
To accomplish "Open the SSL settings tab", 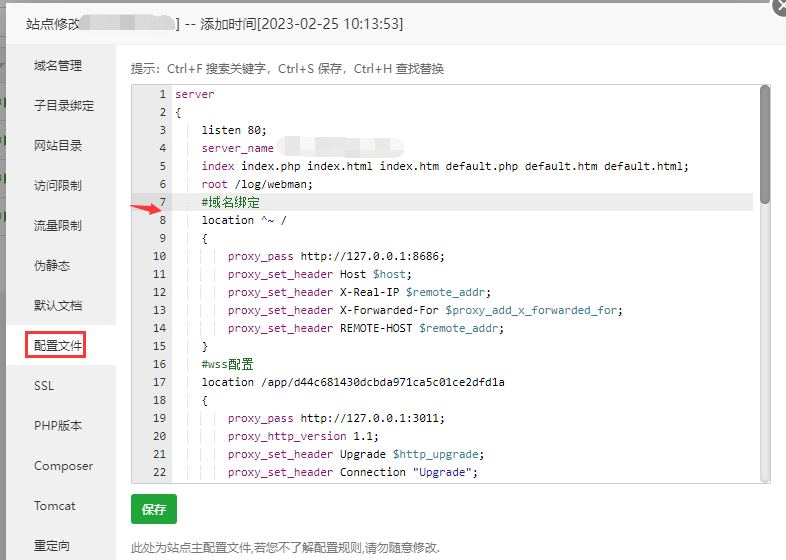I will (x=44, y=386).
